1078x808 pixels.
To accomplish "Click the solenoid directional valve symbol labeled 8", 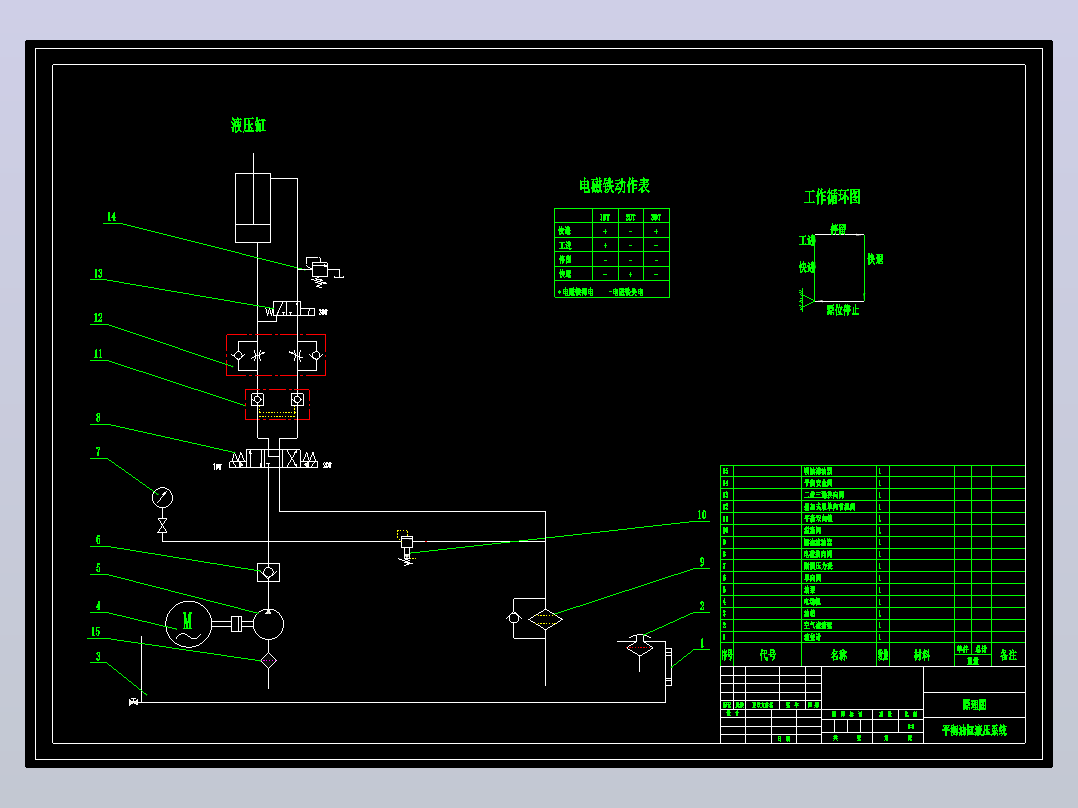I will point(274,459).
